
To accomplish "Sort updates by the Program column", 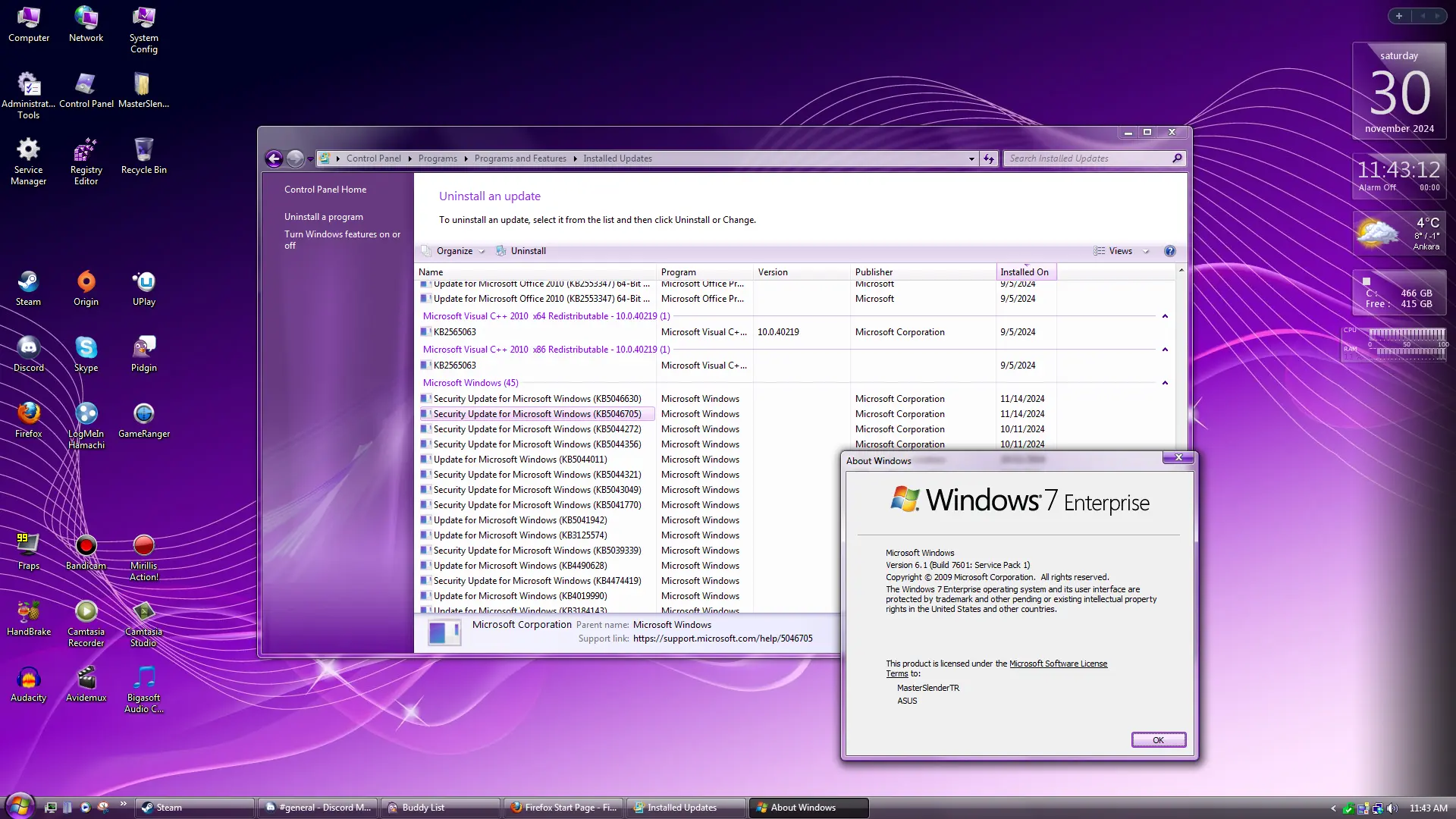I will [704, 272].
